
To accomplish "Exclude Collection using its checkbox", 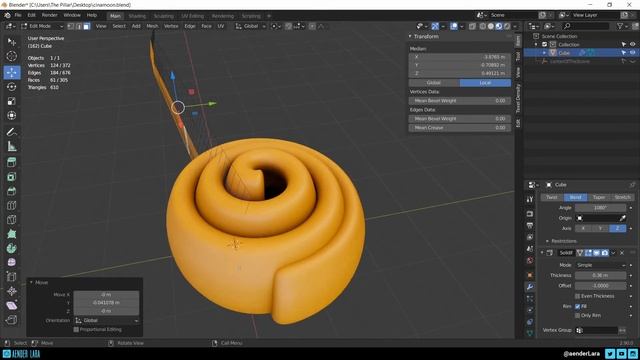I will (544, 44).
